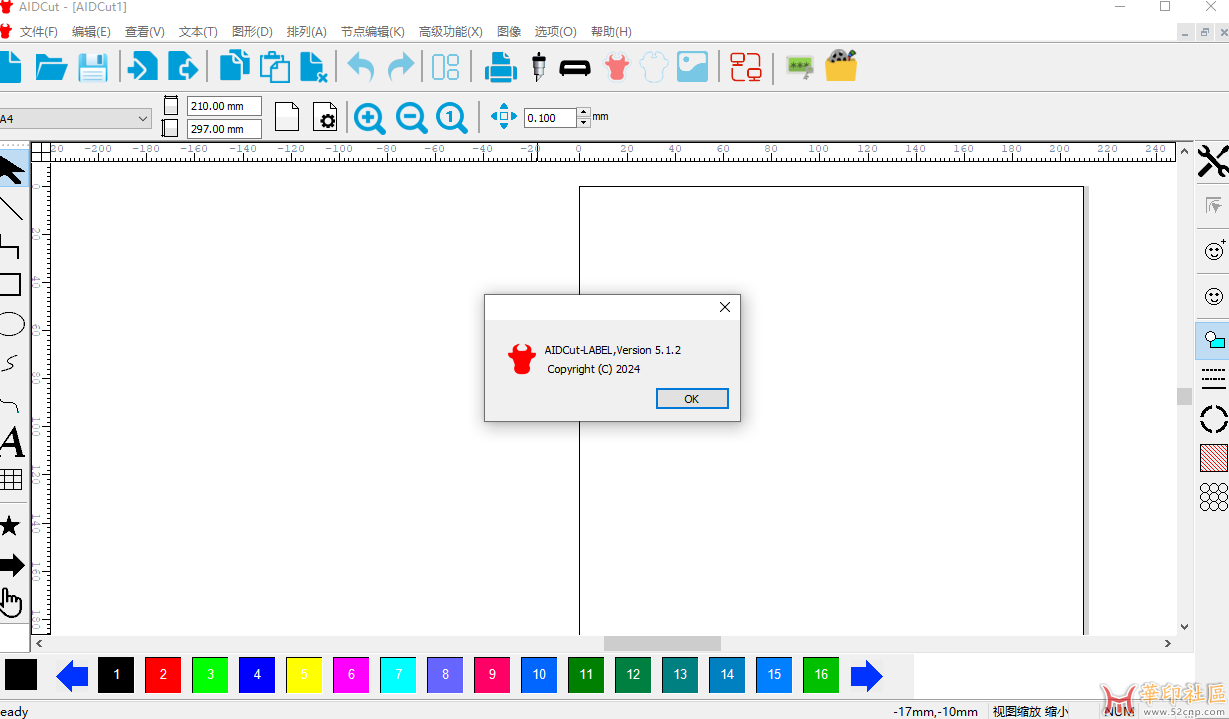Open the 图形(D) menu
1229x719 pixels.
[252, 32]
